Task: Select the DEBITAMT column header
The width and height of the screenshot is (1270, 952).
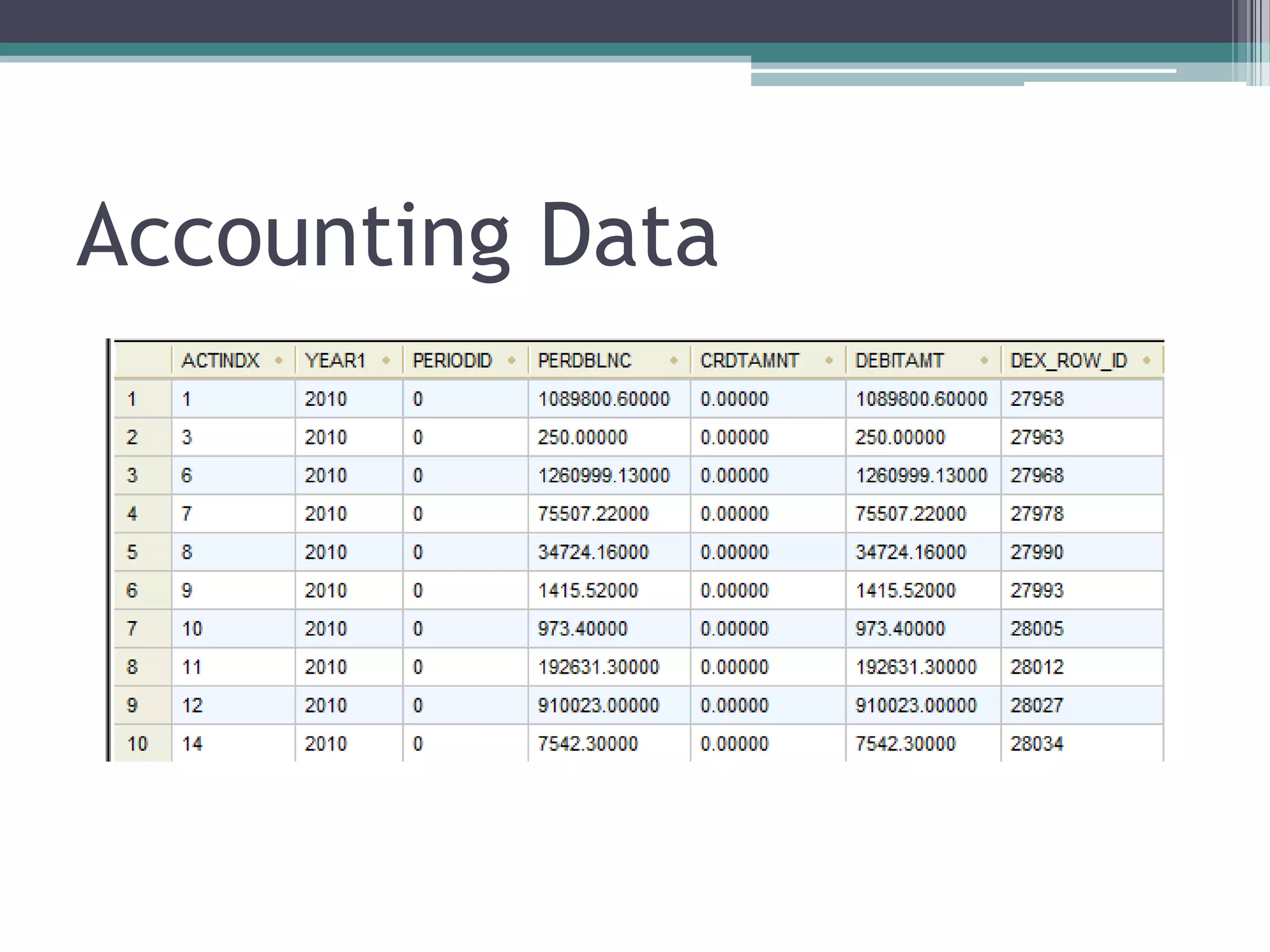Action: click(923, 360)
